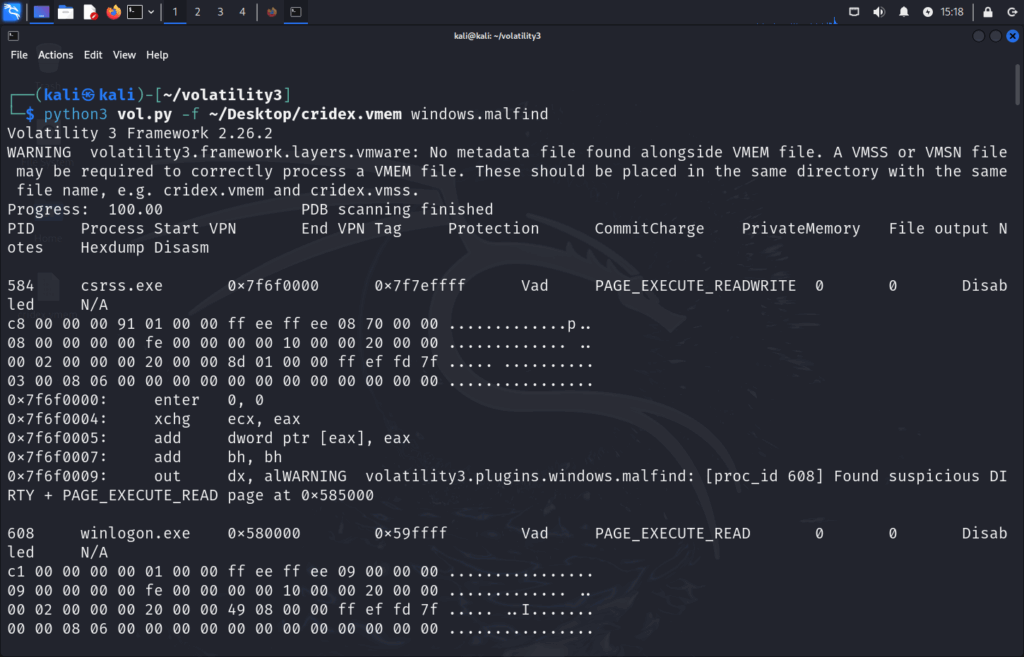Open the display settings tray icon
The height and width of the screenshot is (657, 1024).
click(854, 12)
